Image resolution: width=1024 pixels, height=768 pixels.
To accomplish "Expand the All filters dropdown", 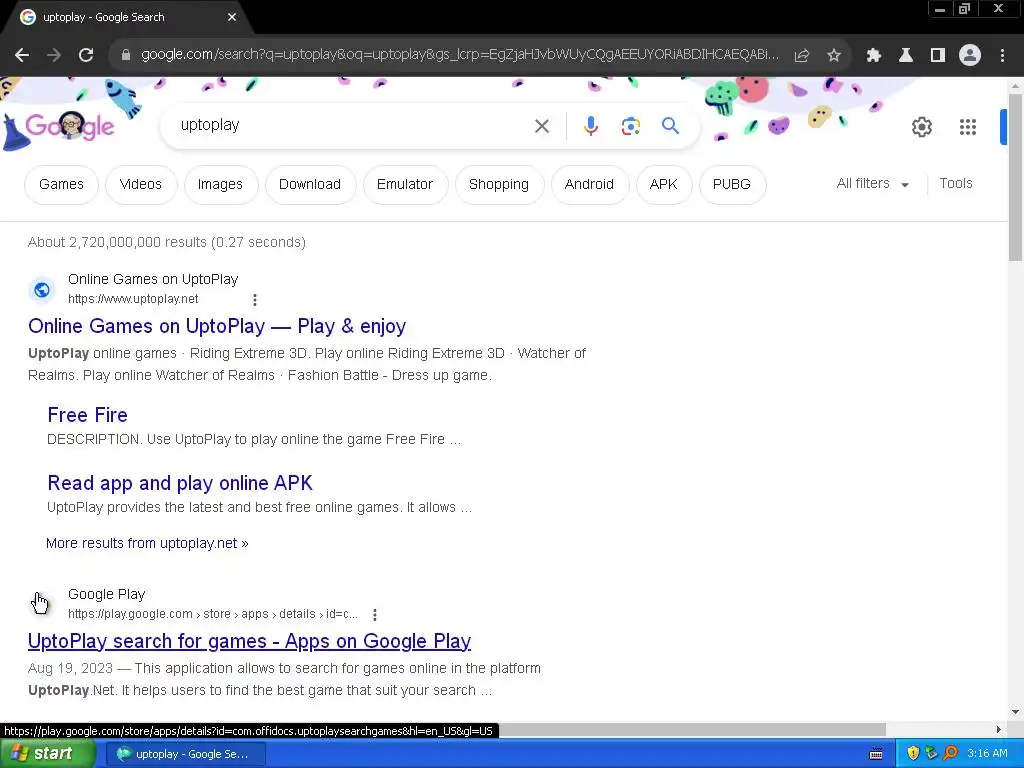I will coord(872,184).
